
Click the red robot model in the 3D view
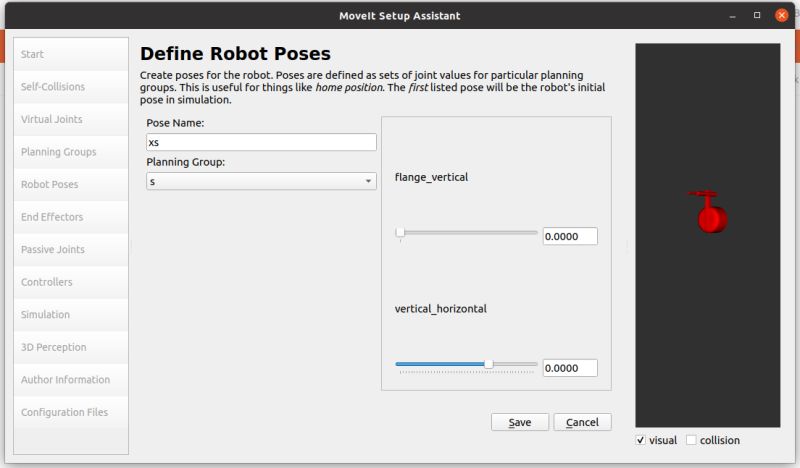[x=710, y=211]
